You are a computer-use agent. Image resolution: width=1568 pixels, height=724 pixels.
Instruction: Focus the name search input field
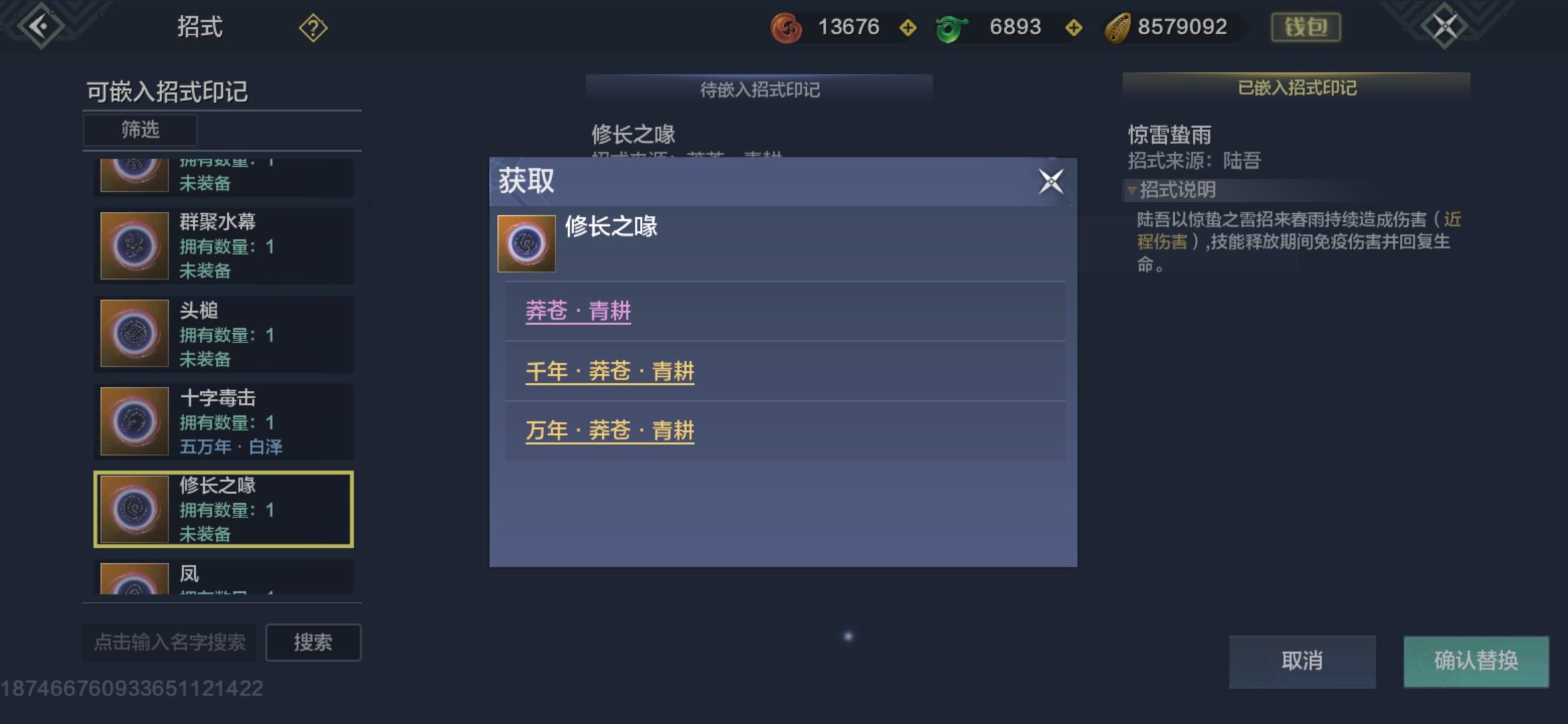[170, 642]
